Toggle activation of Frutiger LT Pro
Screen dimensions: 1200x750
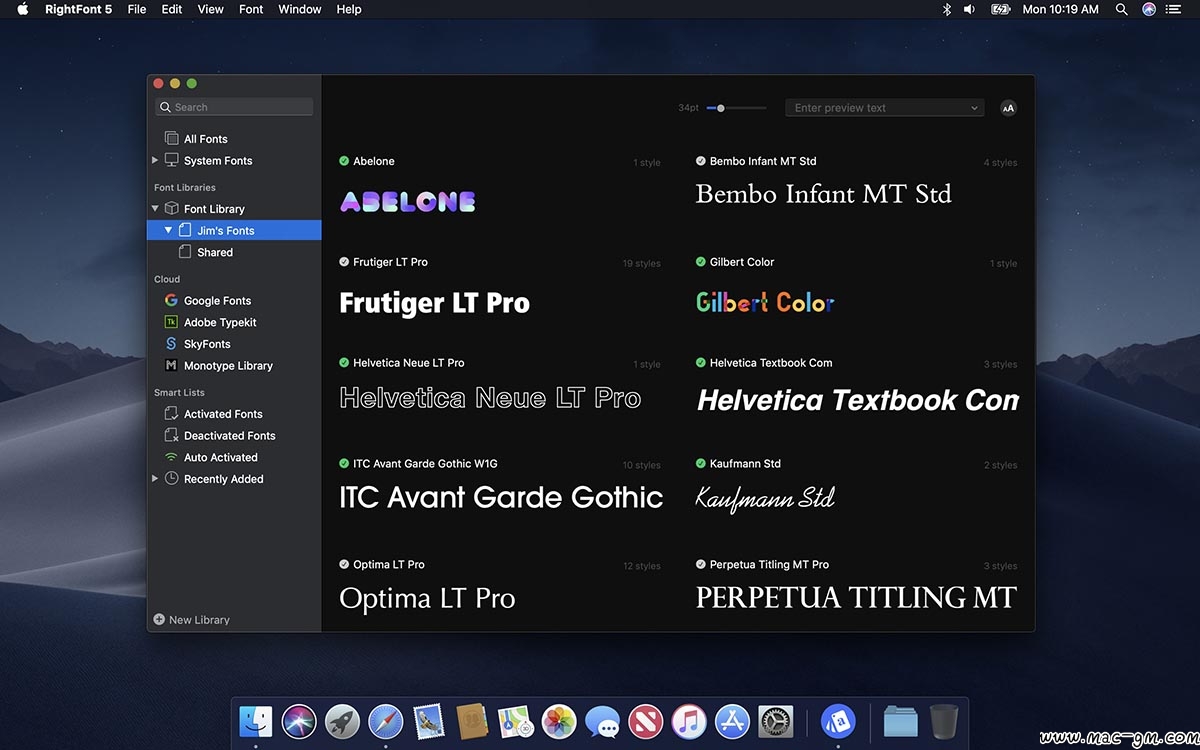coord(344,262)
